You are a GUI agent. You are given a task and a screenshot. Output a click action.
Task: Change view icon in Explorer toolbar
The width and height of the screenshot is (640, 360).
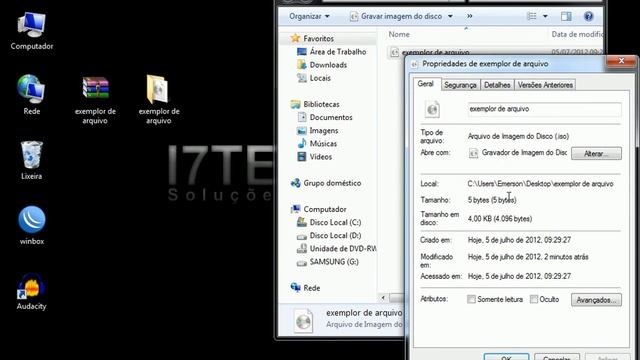pos(532,16)
